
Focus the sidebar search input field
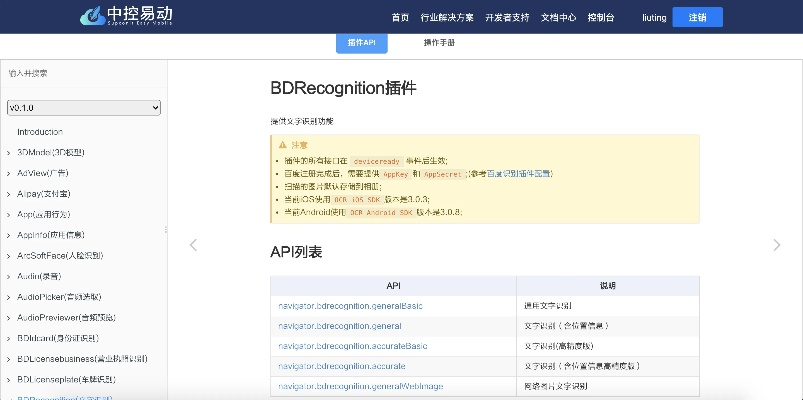(83, 73)
